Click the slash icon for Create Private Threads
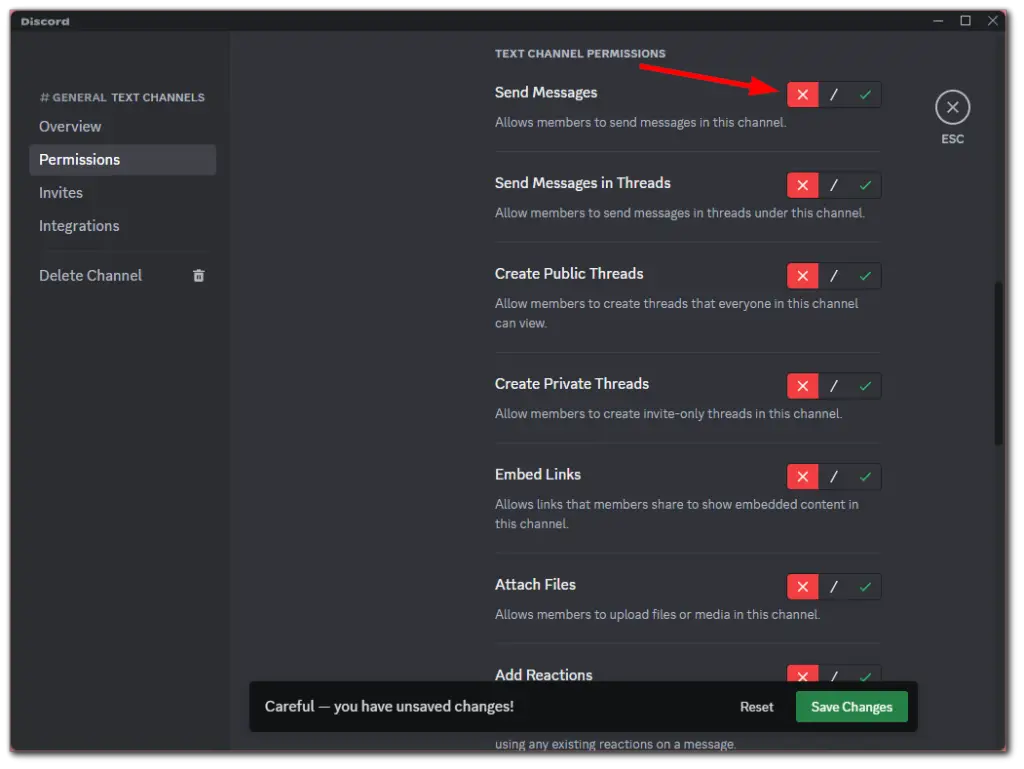Image resolution: width=1024 pixels, height=769 pixels. pos(834,385)
